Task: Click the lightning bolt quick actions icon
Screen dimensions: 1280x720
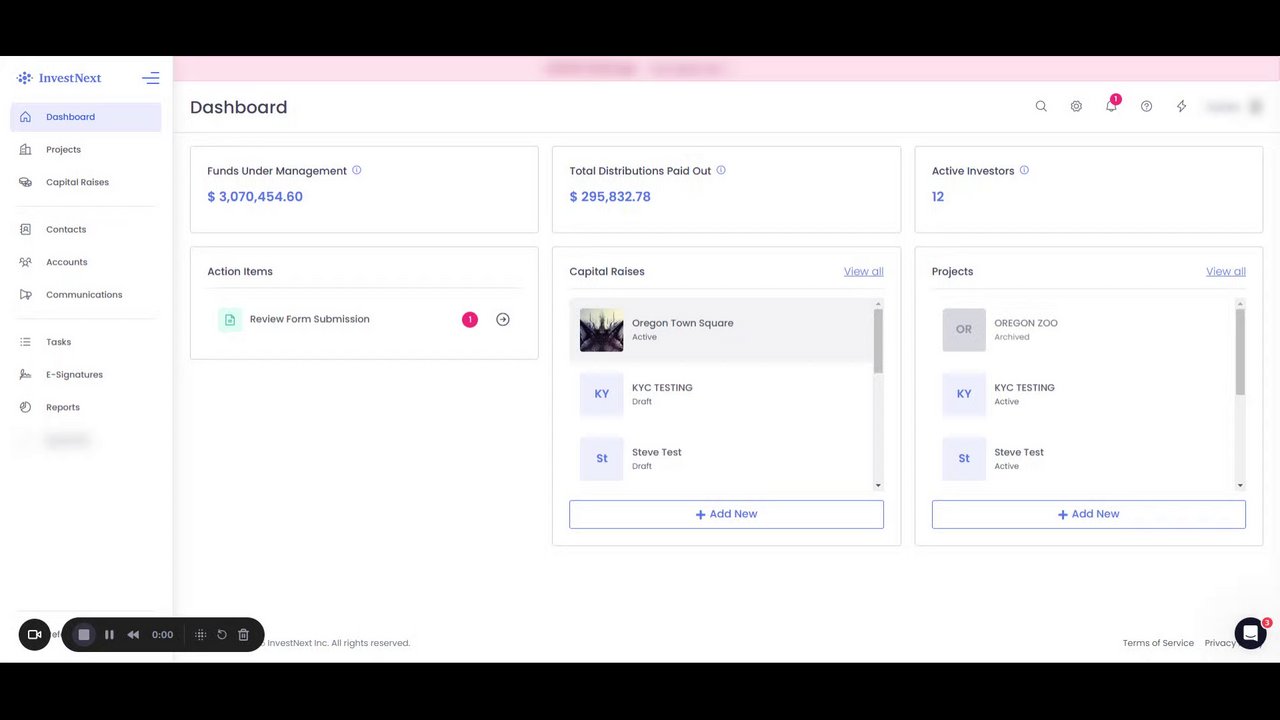Action: tap(1181, 106)
